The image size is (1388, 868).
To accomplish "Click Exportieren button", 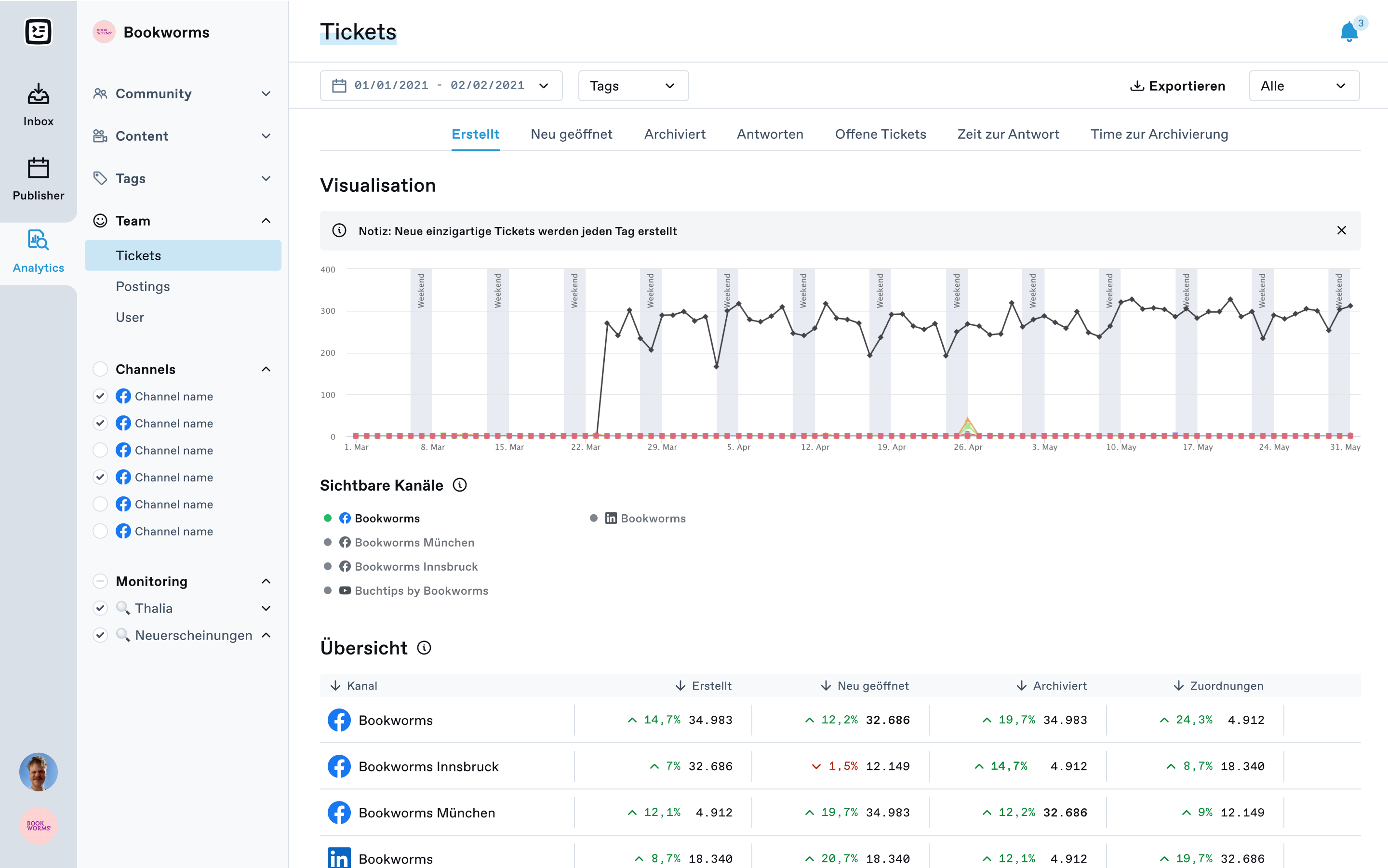I will (1177, 85).
